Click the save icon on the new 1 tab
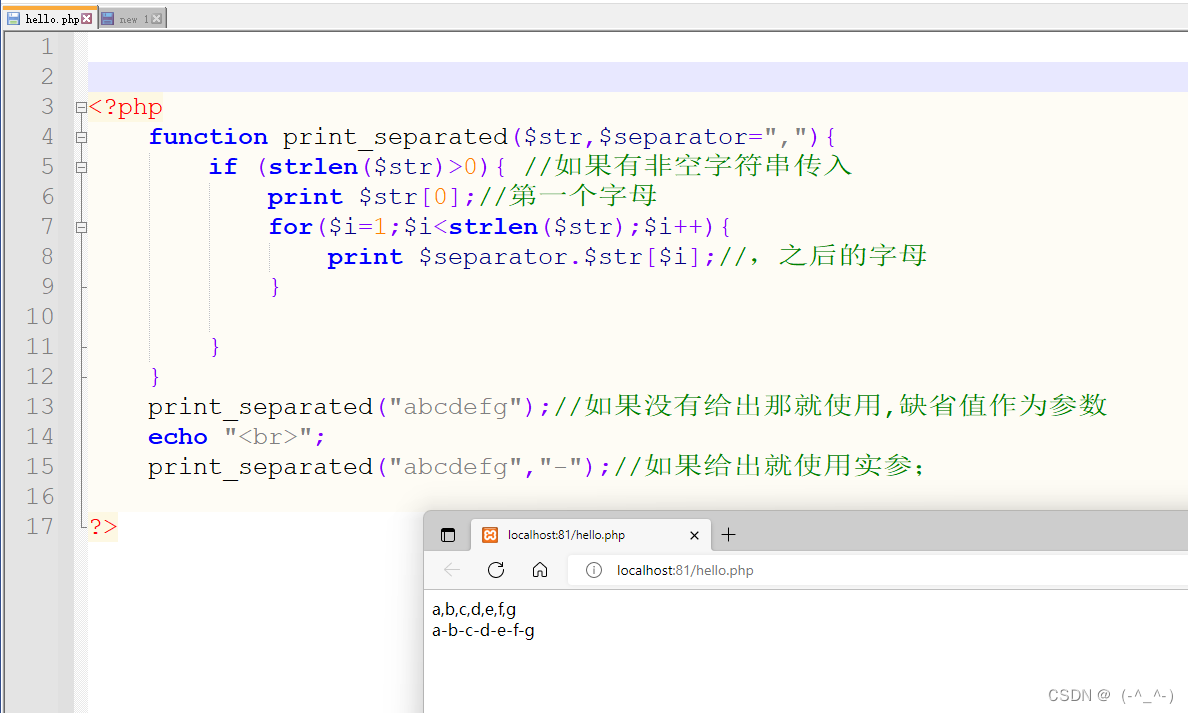This screenshot has height=713, width=1188. click(108, 17)
